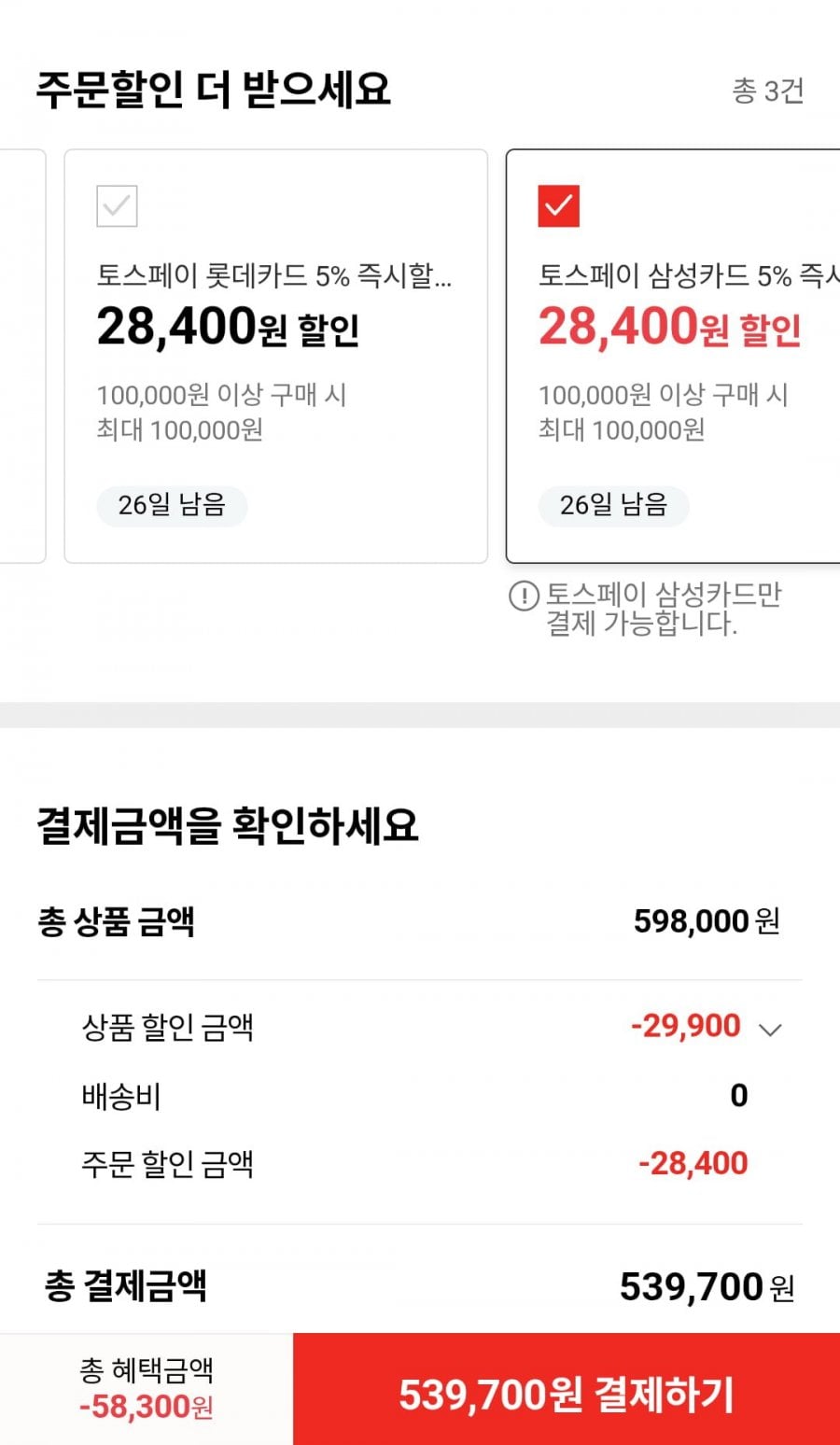Check the 토스페이 롯데카드 coupon checkbox
This screenshot has width=840, height=1445.
(118, 206)
